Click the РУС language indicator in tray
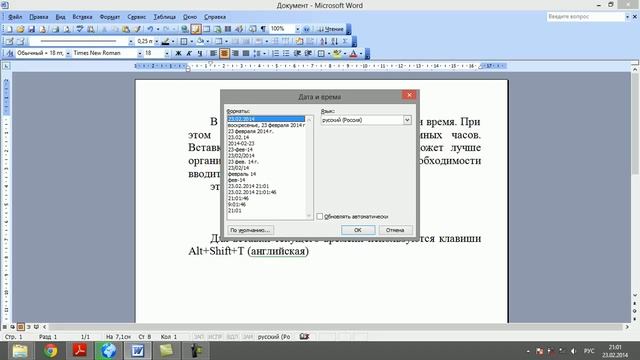 click(x=589, y=351)
